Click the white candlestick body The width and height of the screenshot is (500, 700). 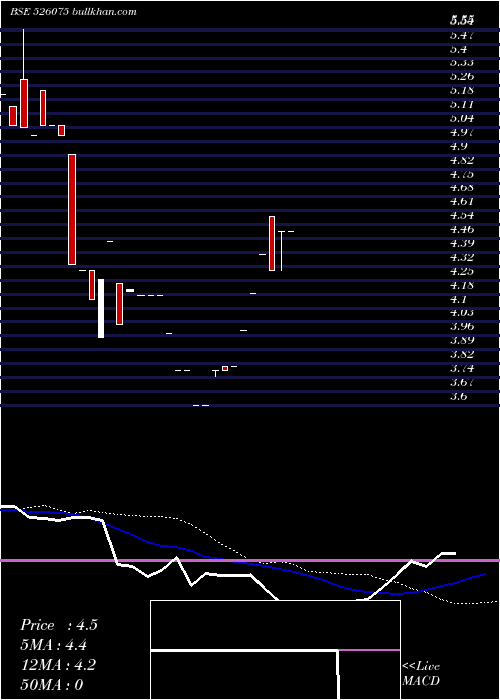[x=101, y=308]
